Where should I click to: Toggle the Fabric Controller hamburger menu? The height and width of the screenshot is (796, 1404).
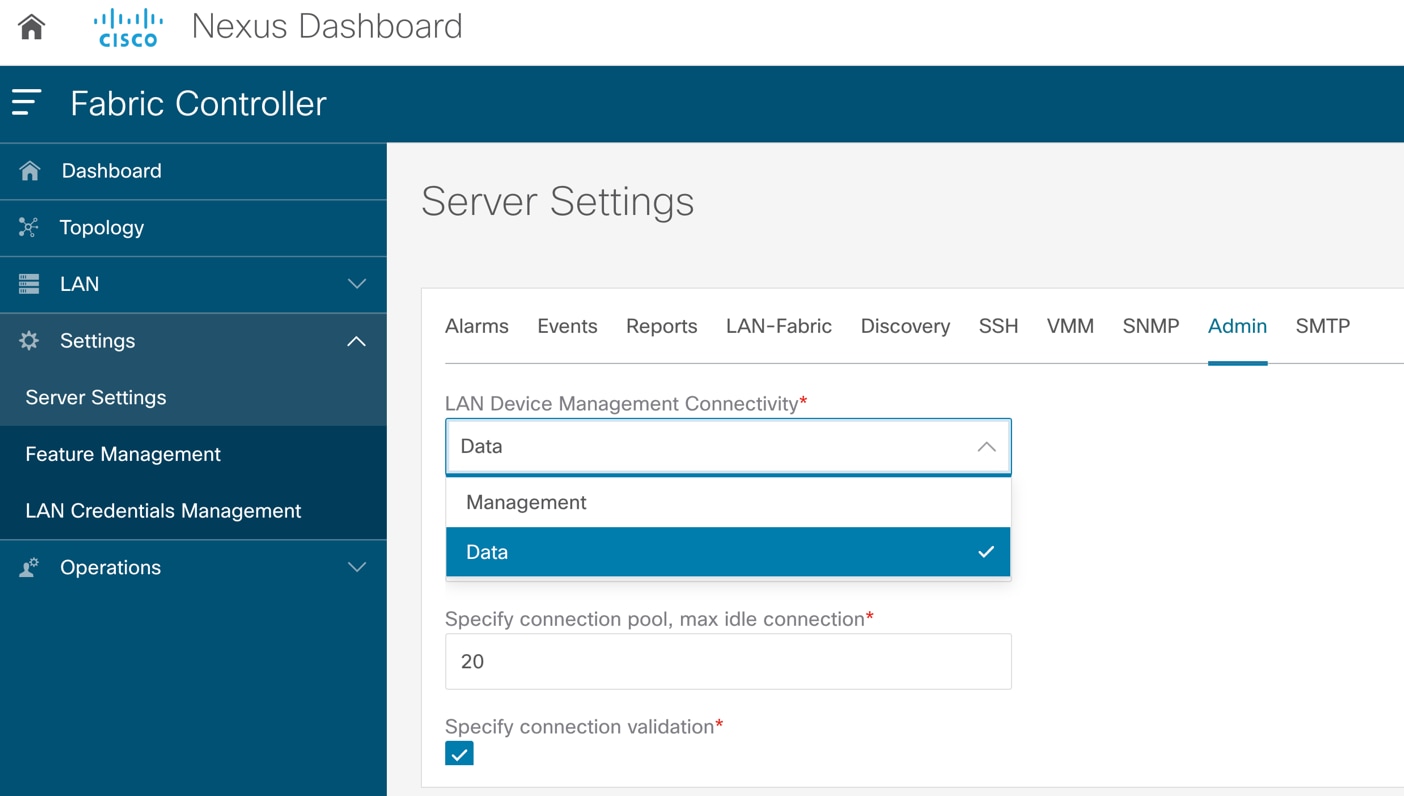[27, 102]
